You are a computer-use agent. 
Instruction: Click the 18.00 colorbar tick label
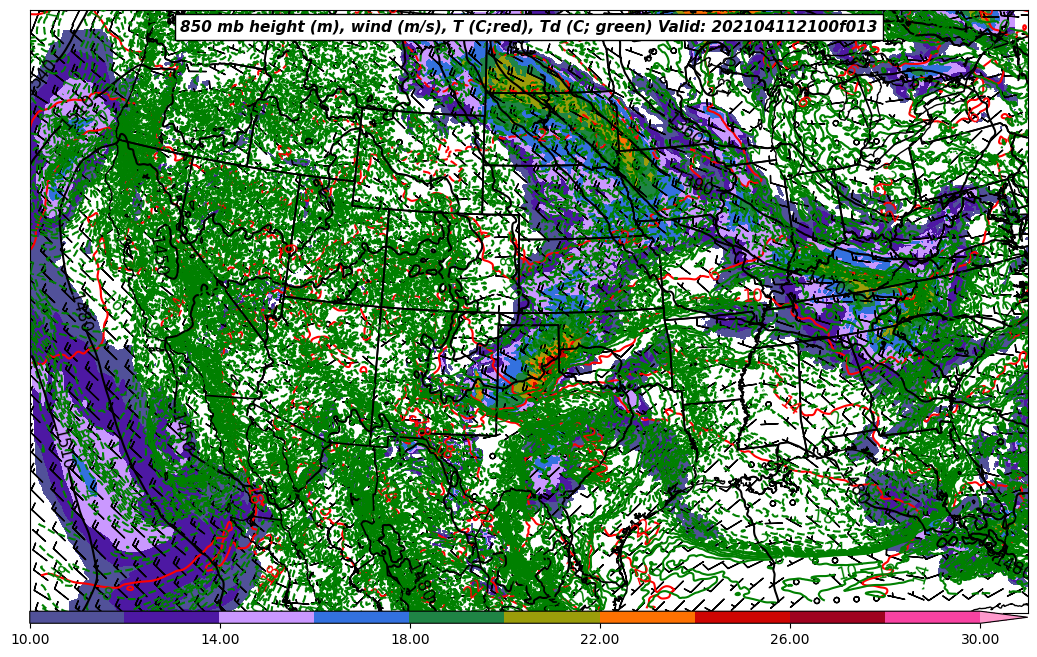coord(409,640)
